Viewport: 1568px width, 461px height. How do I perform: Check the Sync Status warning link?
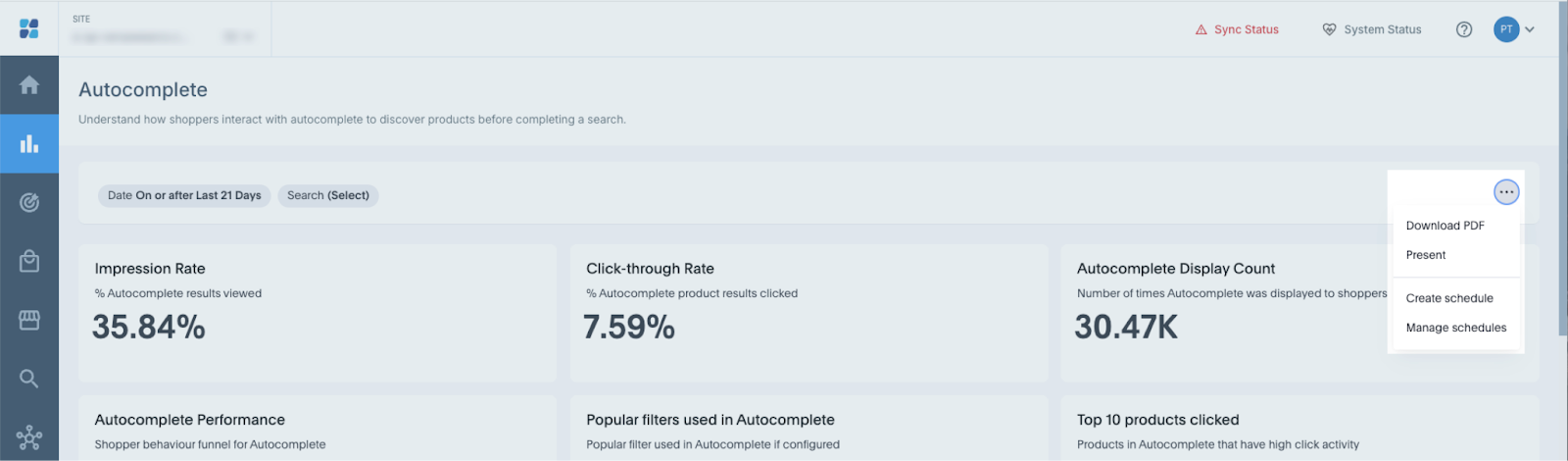coord(1237,29)
